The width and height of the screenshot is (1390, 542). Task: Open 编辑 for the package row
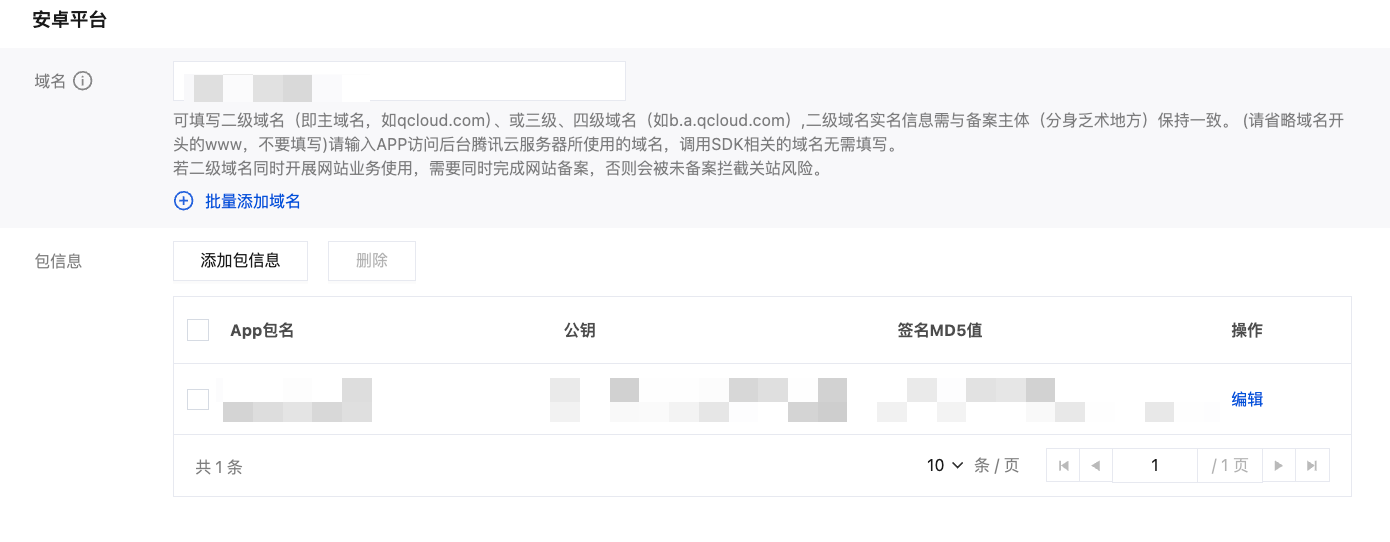[x=1247, y=399]
